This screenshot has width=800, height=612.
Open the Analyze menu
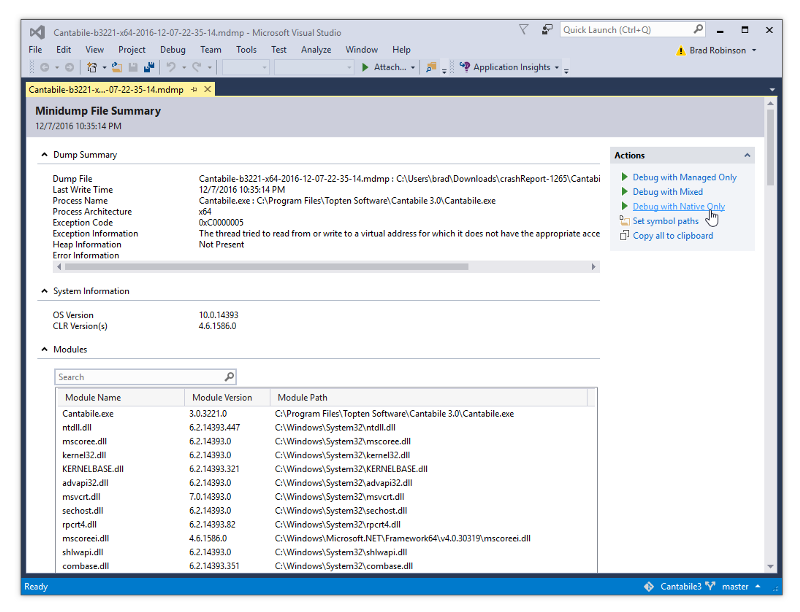[x=316, y=49]
